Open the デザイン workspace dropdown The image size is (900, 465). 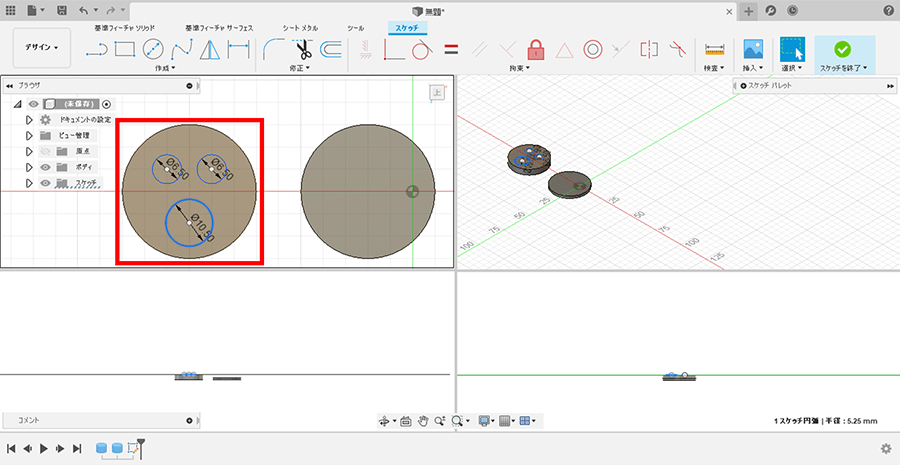point(41,47)
